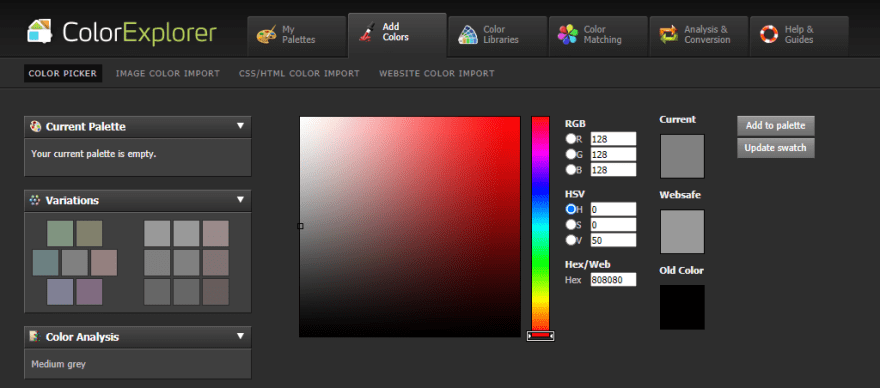Image resolution: width=880 pixels, height=388 pixels.
Task: Collapse the Current Palette panel arrow
Action: point(241,126)
